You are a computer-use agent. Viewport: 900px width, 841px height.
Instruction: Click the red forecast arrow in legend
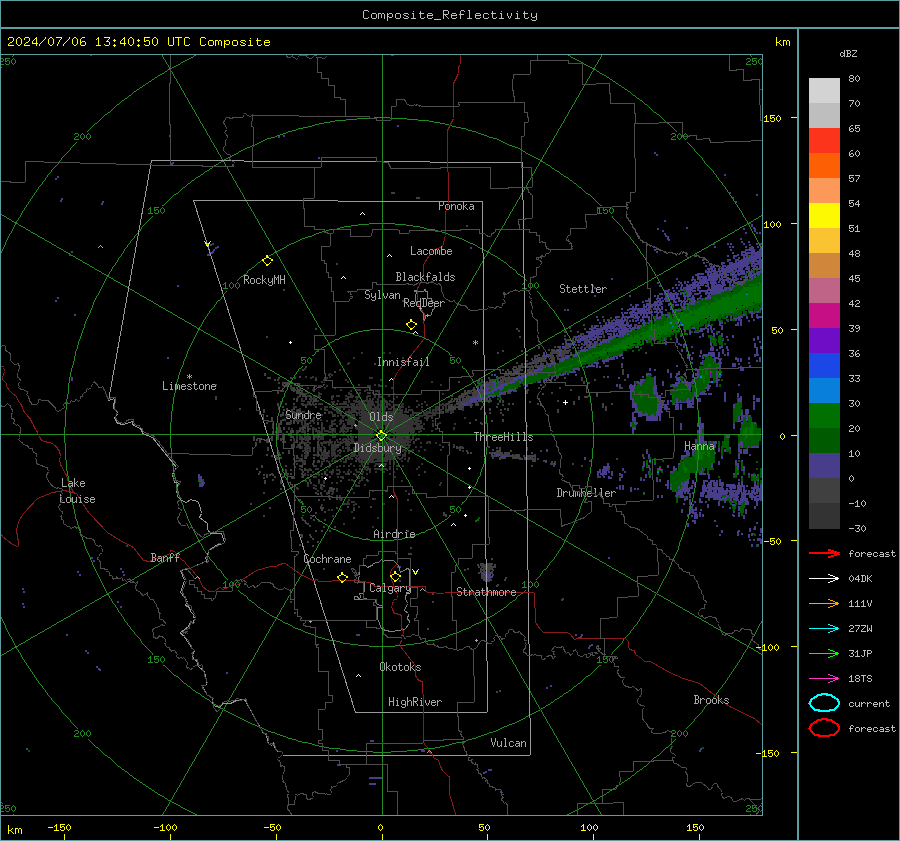pyautogui.click(x=824, y=553)
